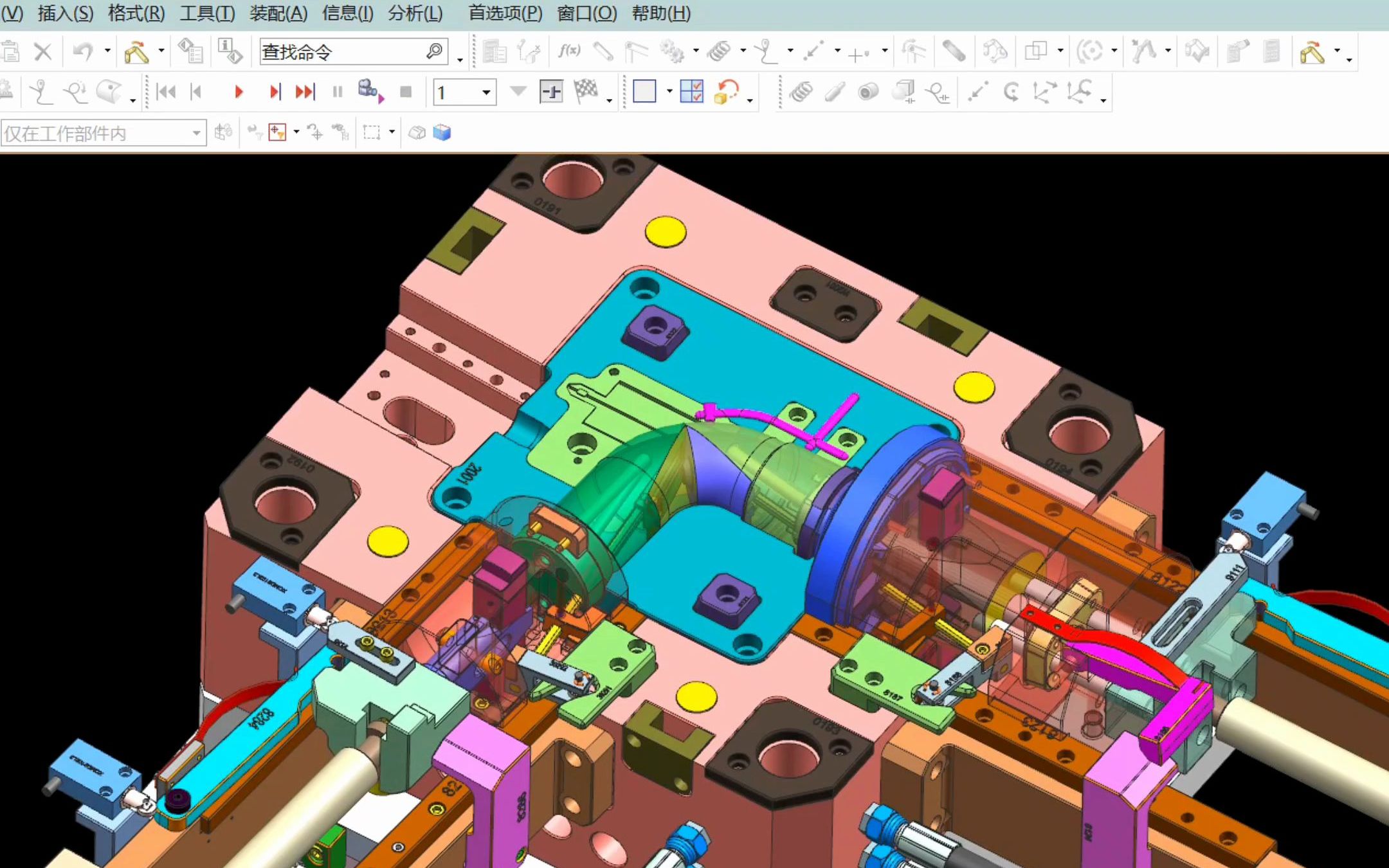Expand the 仅在工作部件内 selection scope dropdown

[196, 134]
